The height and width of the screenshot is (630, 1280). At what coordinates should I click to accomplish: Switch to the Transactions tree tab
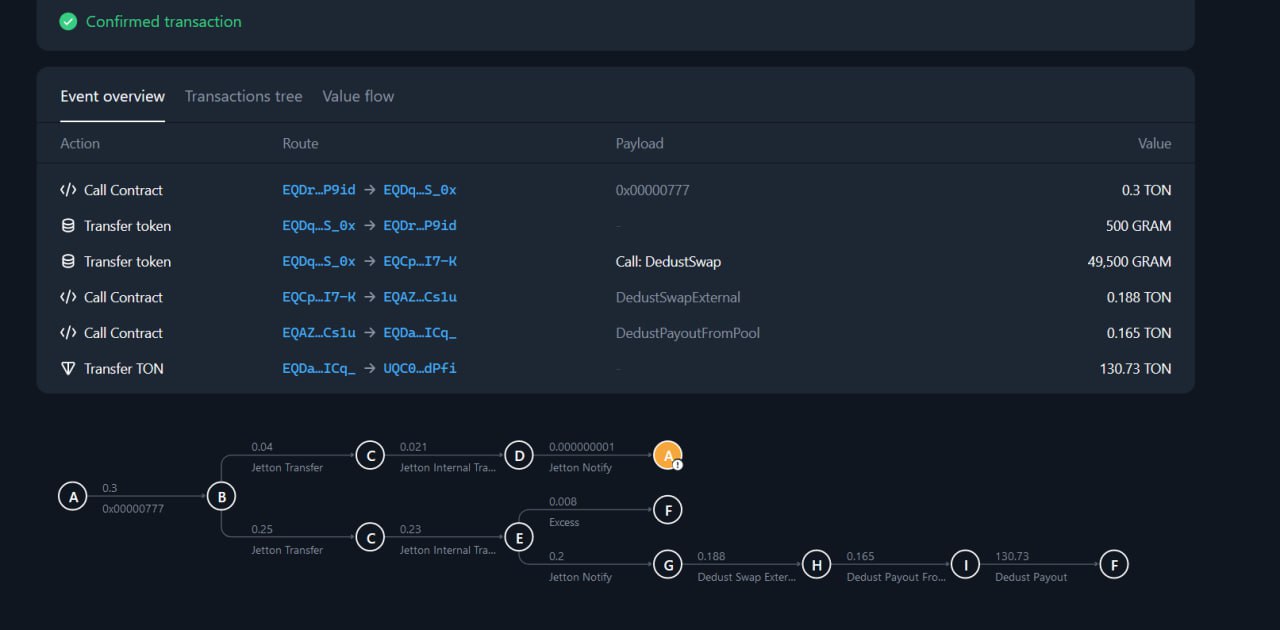pos(243,96)
